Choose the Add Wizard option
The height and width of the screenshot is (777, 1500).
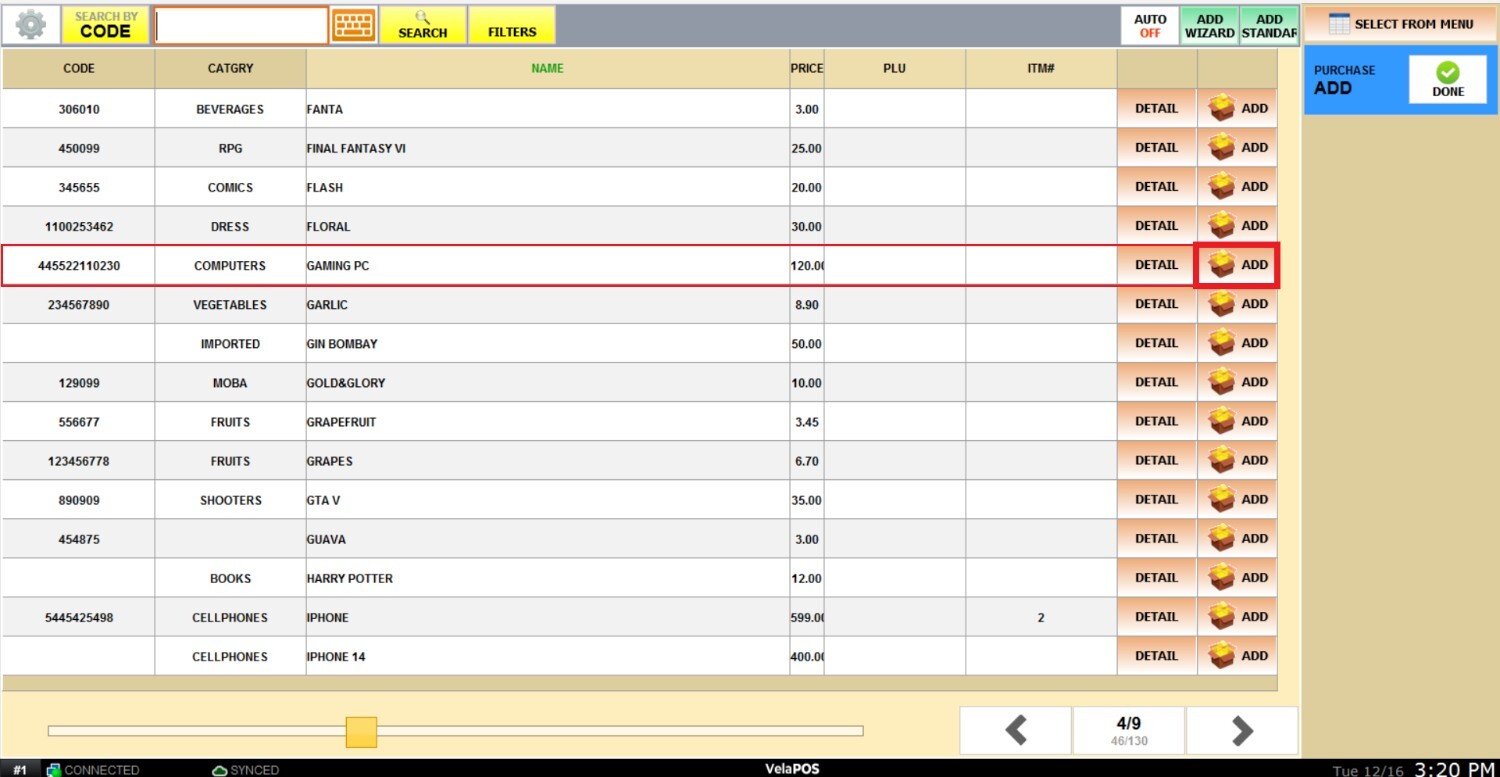(x=1209, y=25)
